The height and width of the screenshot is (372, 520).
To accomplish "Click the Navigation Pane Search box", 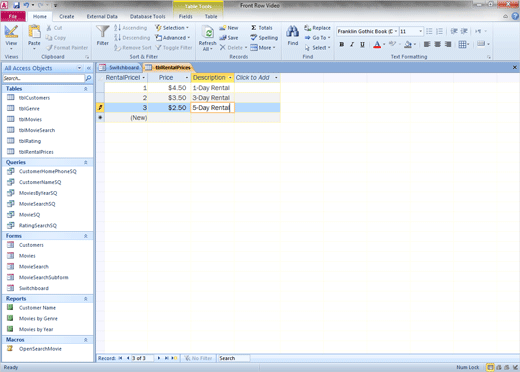I will point(44,78).
